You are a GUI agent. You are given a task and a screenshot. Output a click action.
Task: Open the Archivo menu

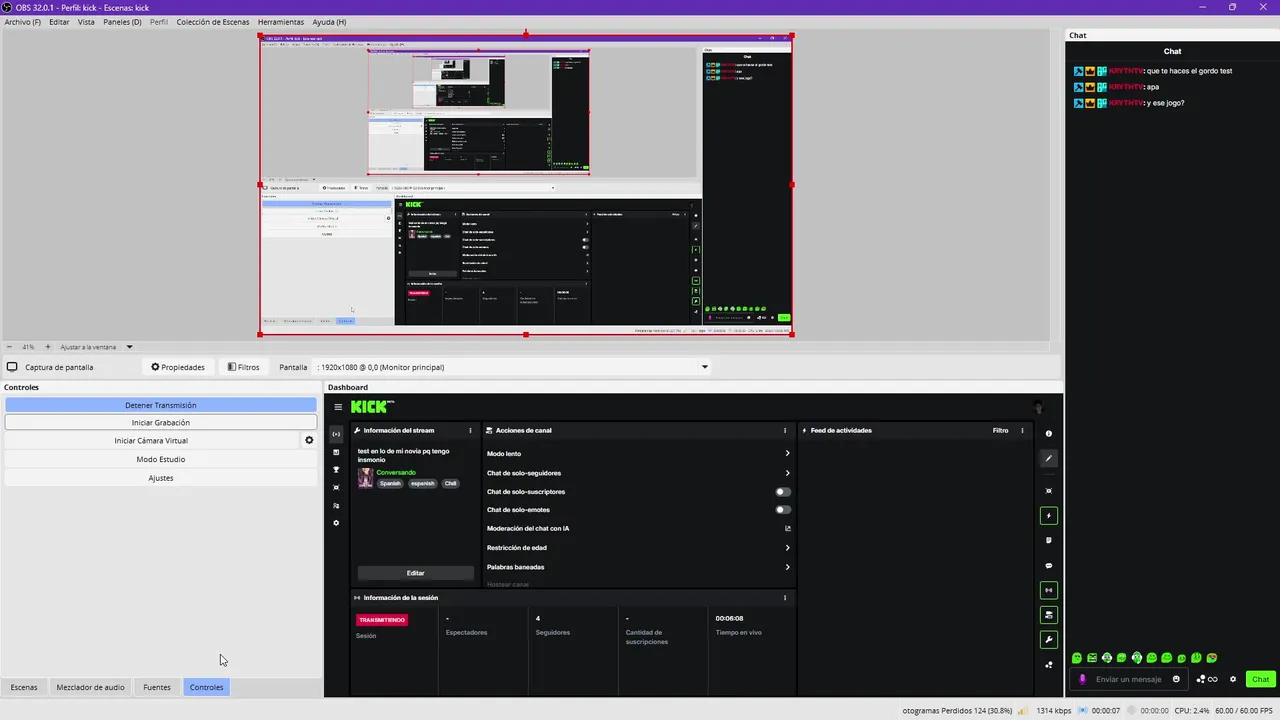(23, 22)
